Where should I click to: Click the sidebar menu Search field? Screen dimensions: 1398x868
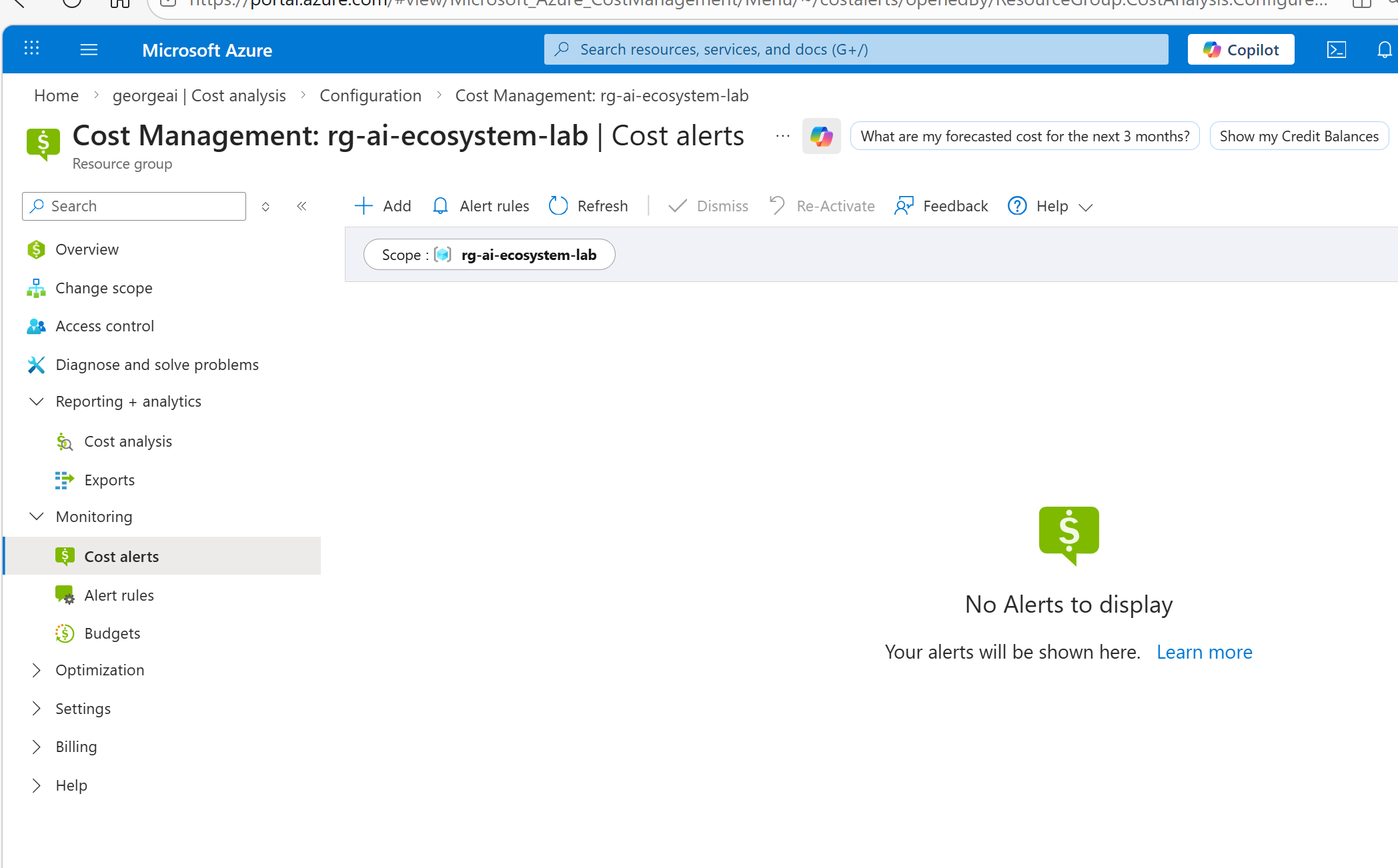[x=134, y=206]
